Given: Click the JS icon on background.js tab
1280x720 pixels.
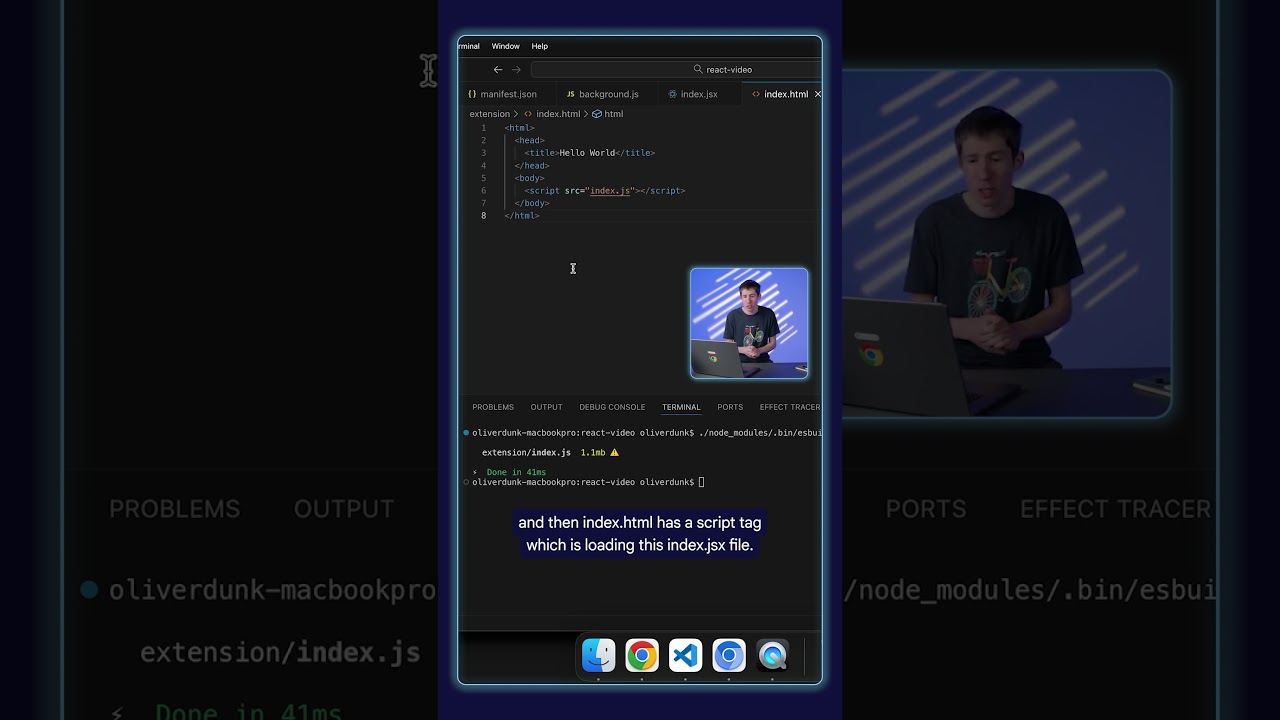Looking at the screenshot, I should pos(571,94).
